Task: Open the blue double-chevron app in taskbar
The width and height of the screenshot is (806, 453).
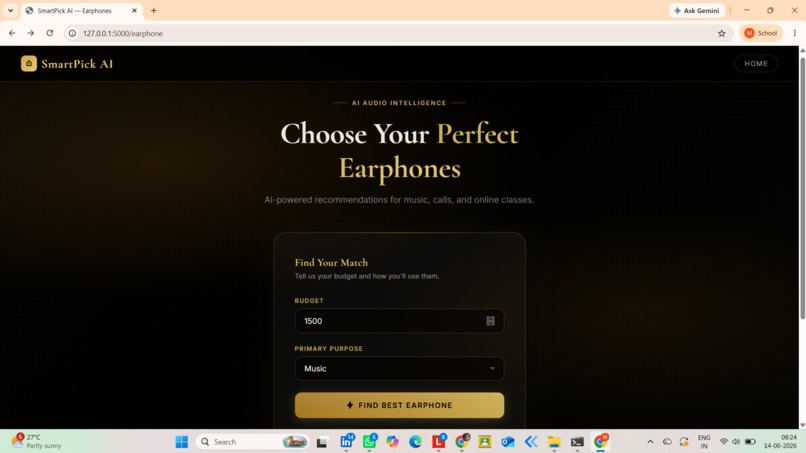Action: click(531, 442)
